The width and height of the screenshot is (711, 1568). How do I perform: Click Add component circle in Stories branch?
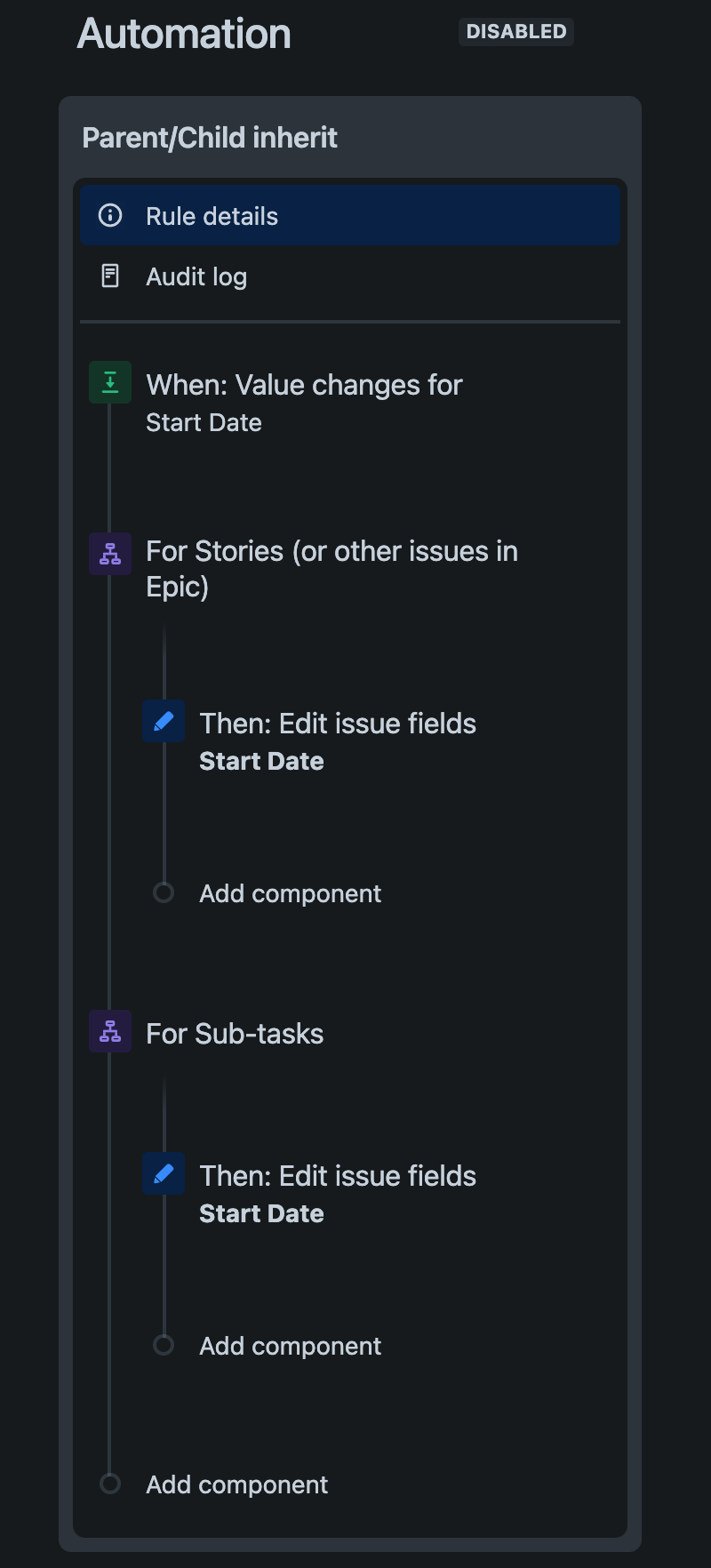(x=164, y=892)
